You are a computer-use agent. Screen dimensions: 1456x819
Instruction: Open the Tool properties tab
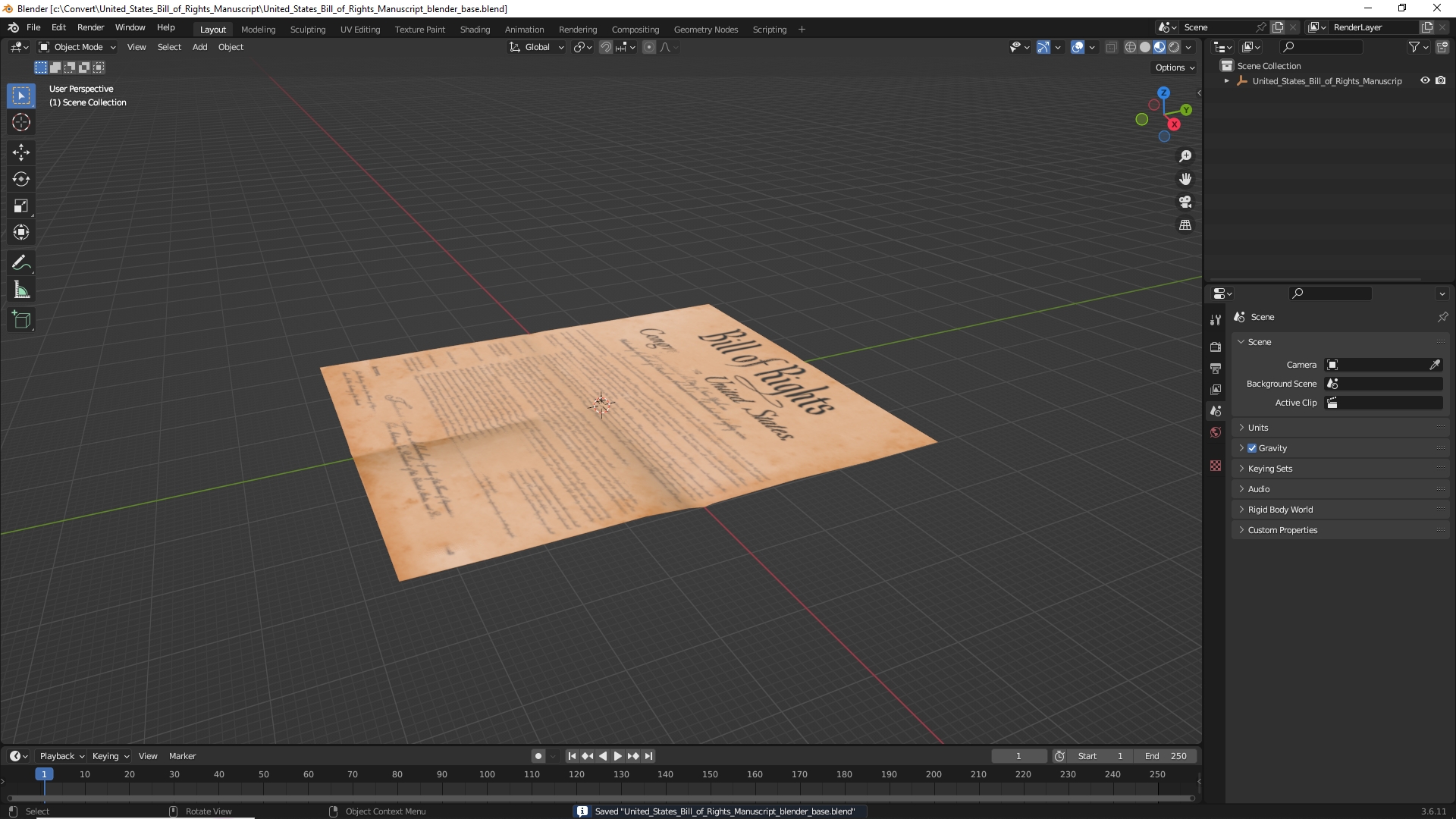(x=1216, y=320)
